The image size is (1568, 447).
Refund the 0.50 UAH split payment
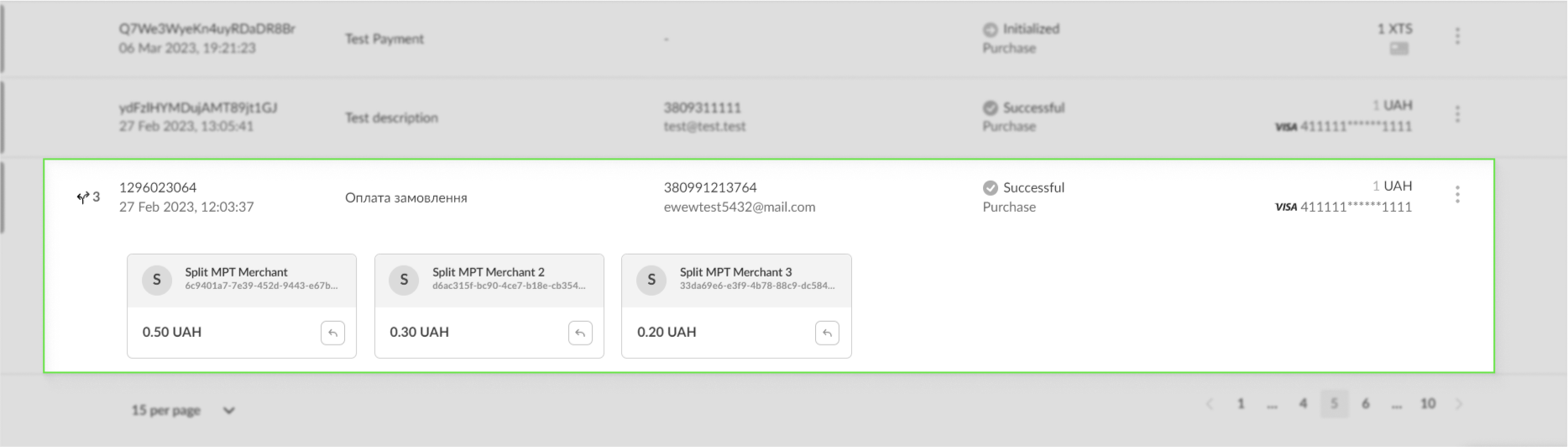332,333
